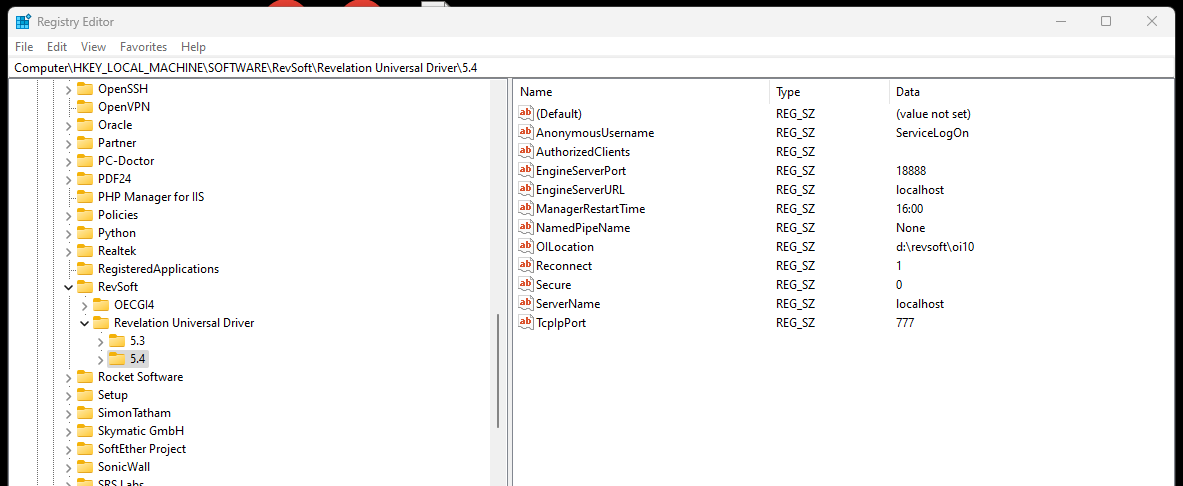Click the string icon beside ServerName
This screenshot has width=1183, height=486.
pos(526,303)
